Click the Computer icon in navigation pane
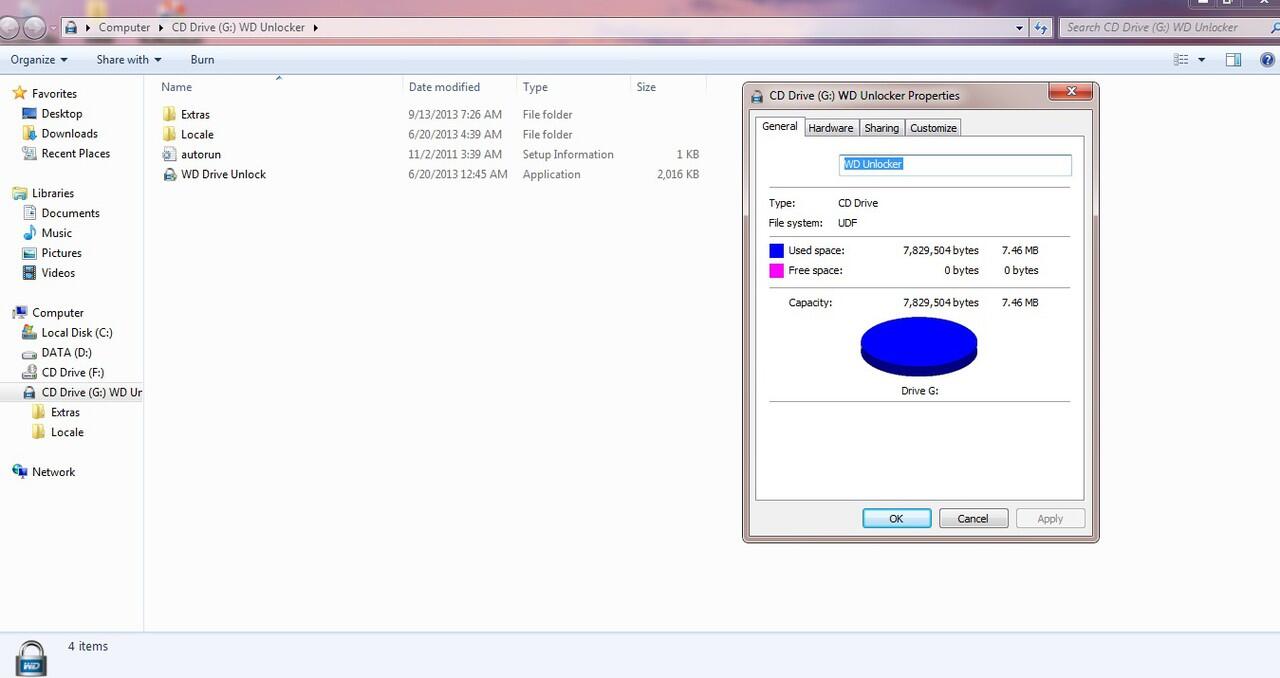 tap(19, 312)
